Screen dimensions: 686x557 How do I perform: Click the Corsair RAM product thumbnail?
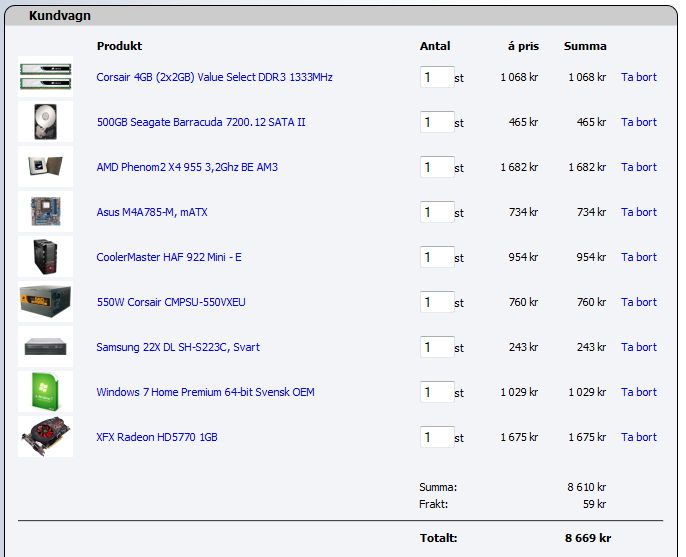pyautogui.click(x=45, y=77)
